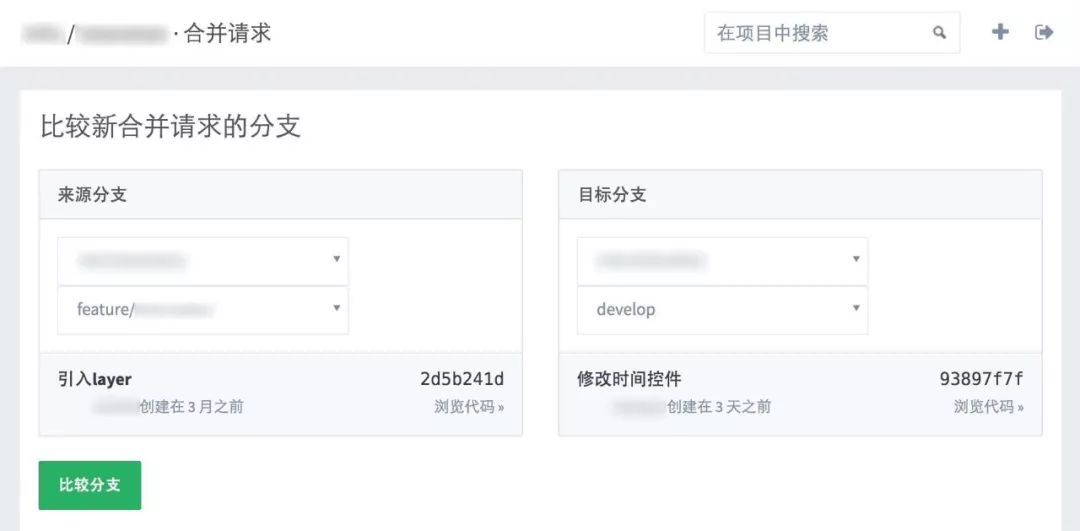Click 浏览代码 under the target branch commit

[988, 407]
